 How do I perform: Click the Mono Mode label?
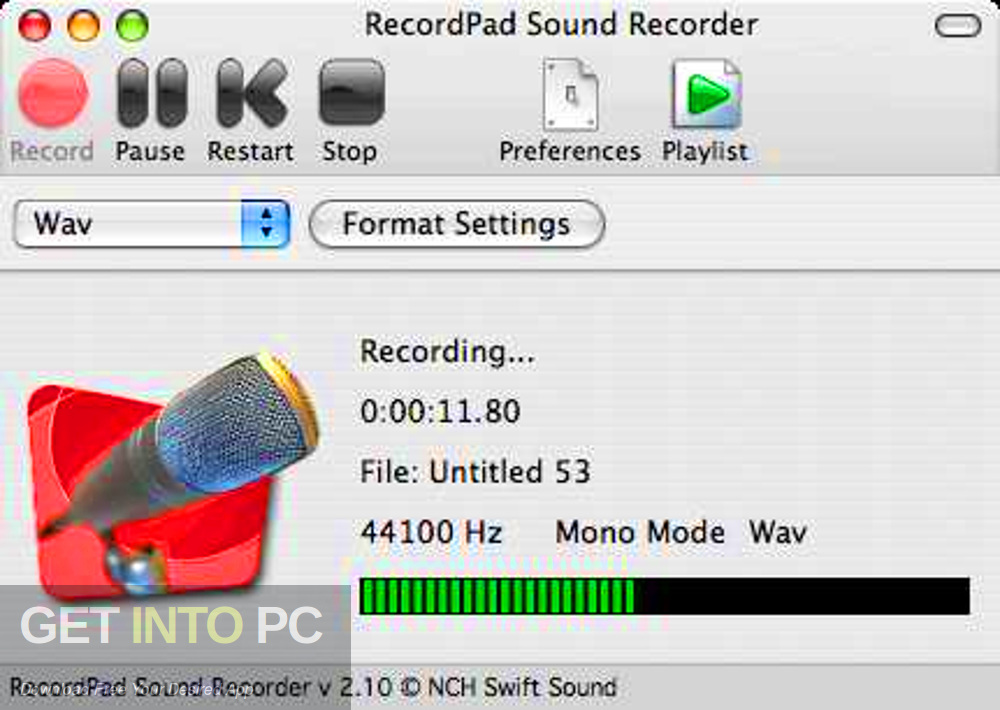[638, 532]
